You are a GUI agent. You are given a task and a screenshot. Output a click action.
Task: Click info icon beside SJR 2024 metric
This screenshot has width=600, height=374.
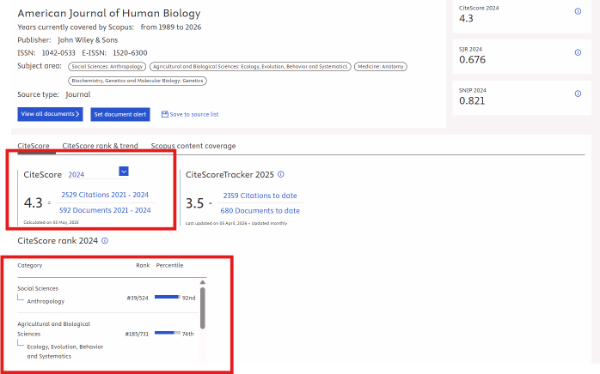coord(578,52)
